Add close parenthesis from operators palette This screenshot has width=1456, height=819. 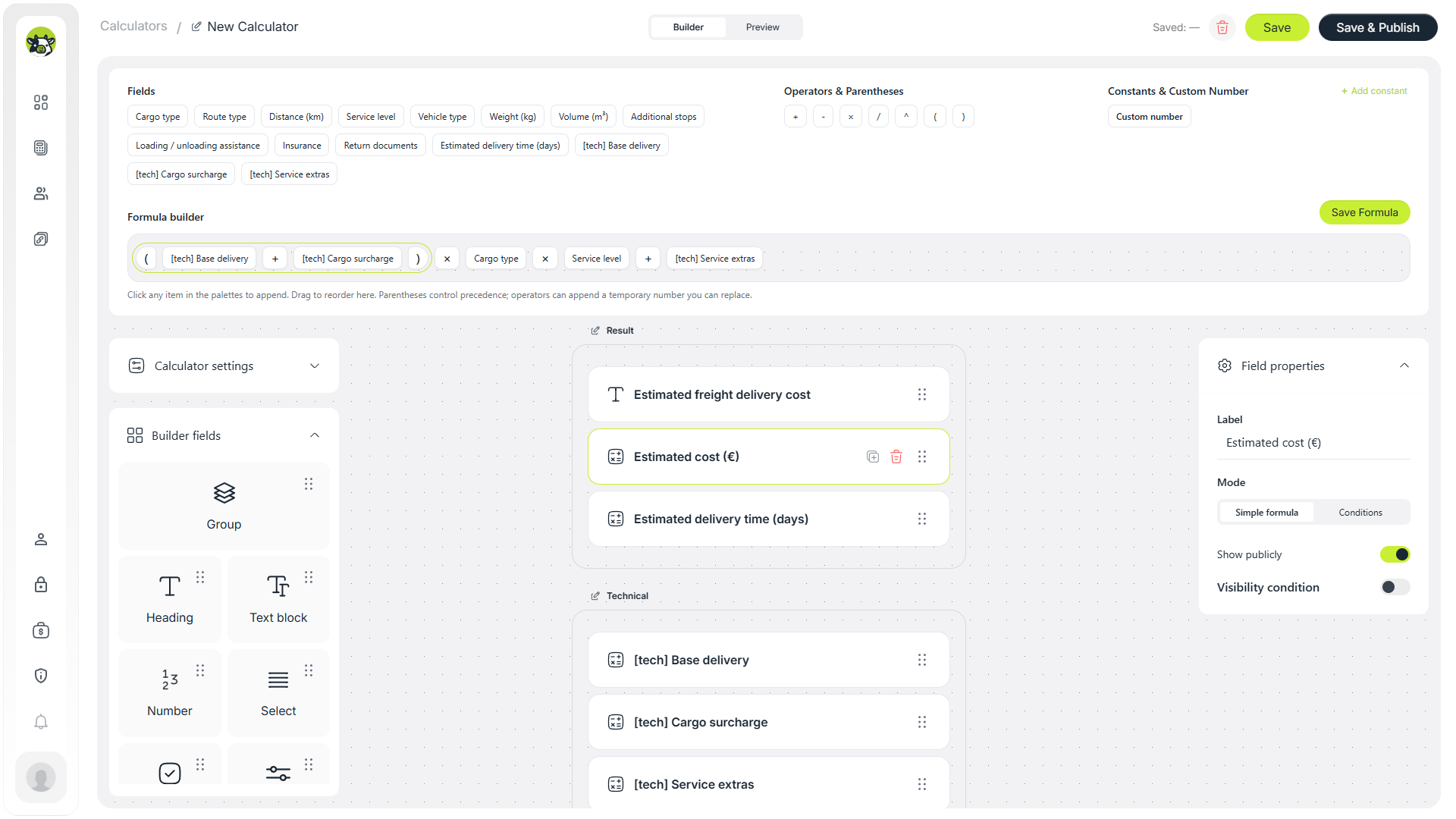963,117
